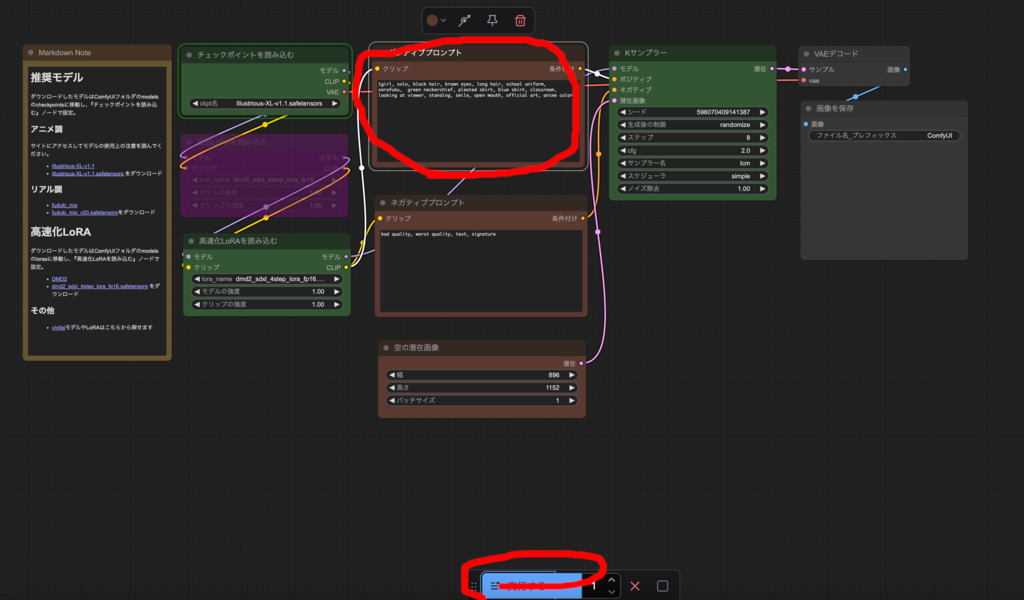This screenshot has width=1024, height=600.
Task: Click the blue 実行する run button
Action: pos(532,586)
